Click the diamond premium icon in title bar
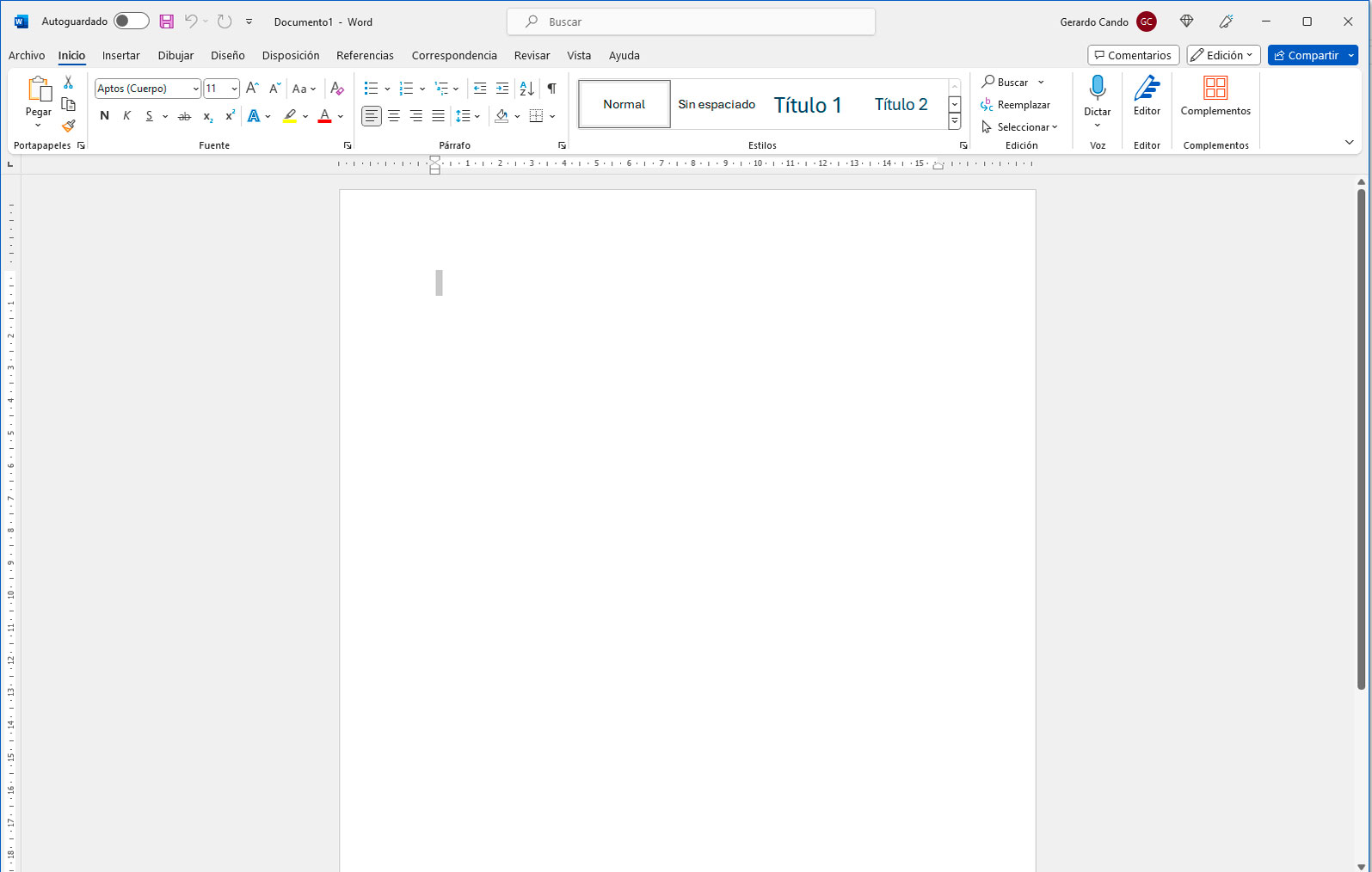The image size is (1372, 872). (x=1187, y=21)
